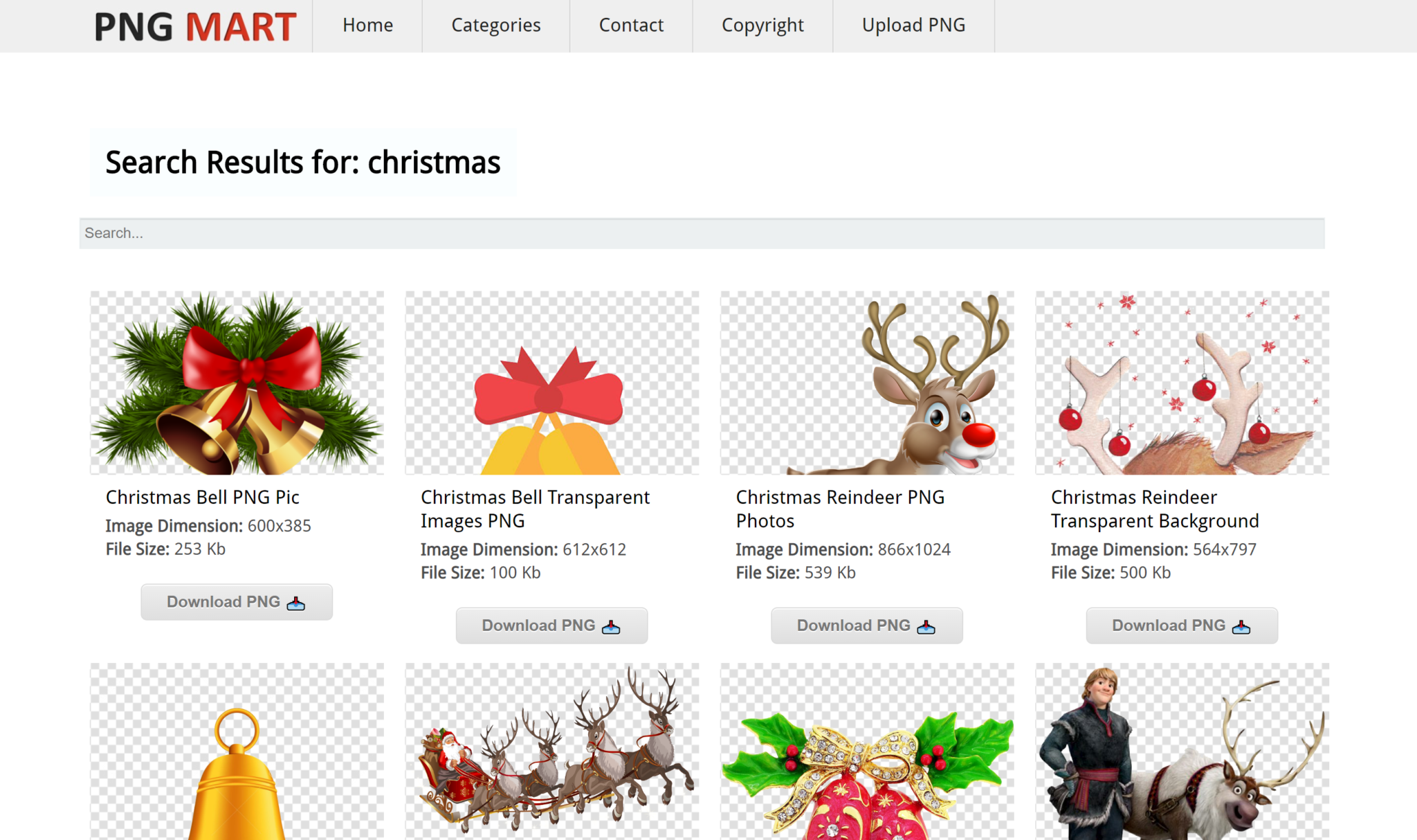Viewport: 1417px width, 840px height.
Task: Click the Christmas Bell Transparent Images PNG title
Action: [x=535, y=509]
